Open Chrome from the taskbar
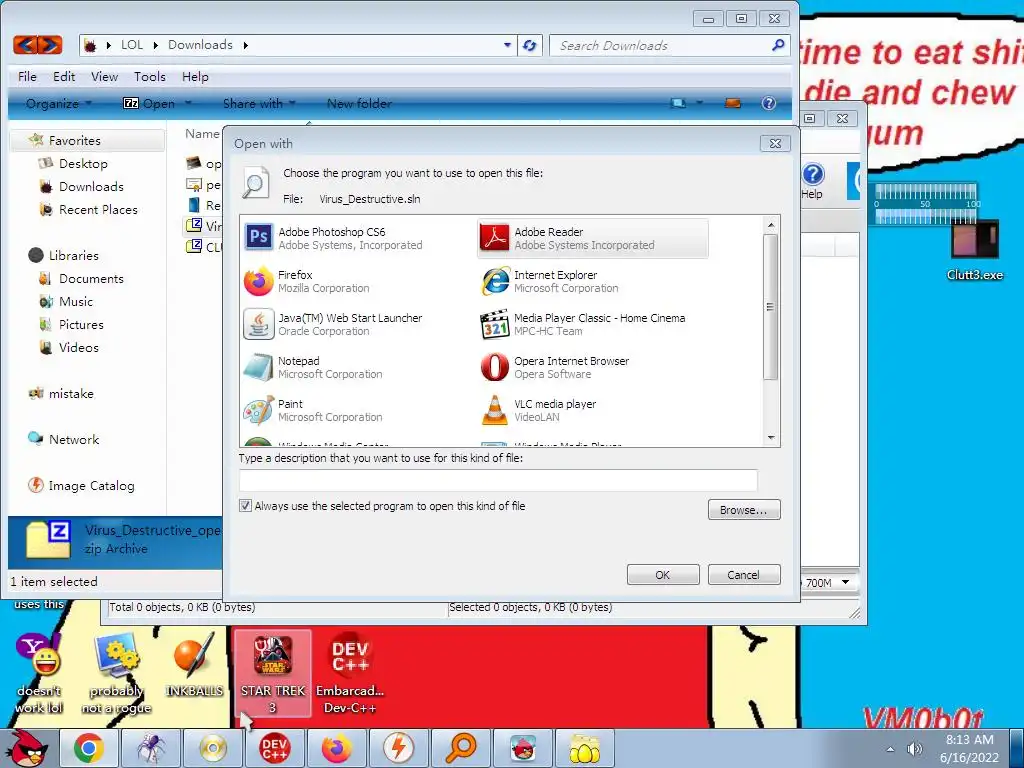Screen dimensions: 1024x768 coord(89,748)
